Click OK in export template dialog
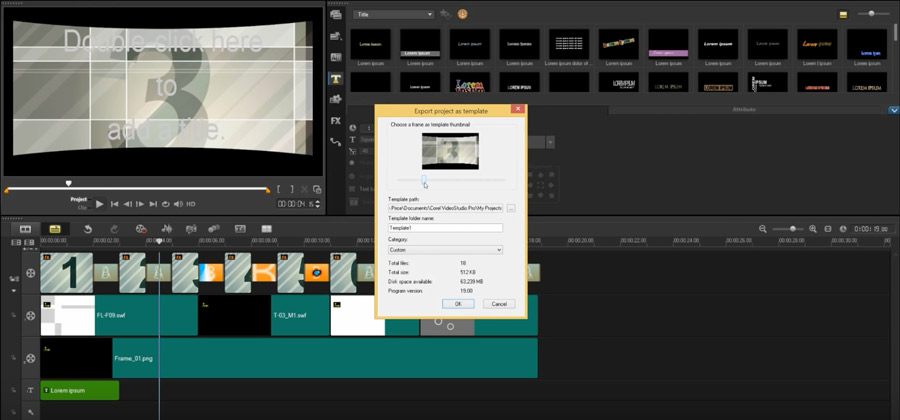The height and width of the screenshot is (420, 900). click(x=458, y=303)
